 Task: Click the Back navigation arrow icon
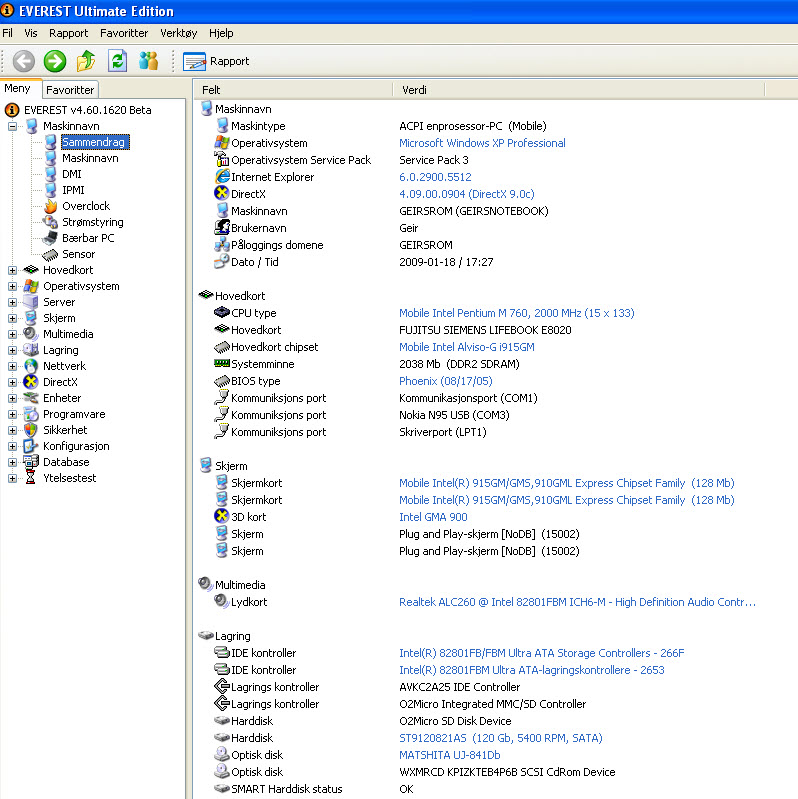click(x=24, y=61)
